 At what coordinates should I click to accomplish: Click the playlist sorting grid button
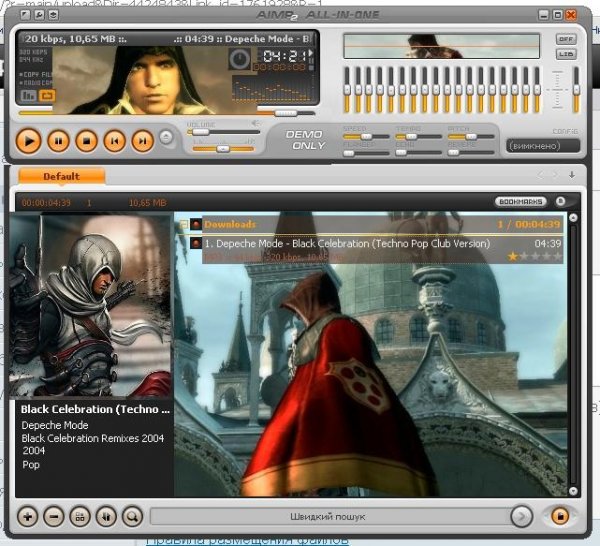pyautogui.click(x=80, y=517)
